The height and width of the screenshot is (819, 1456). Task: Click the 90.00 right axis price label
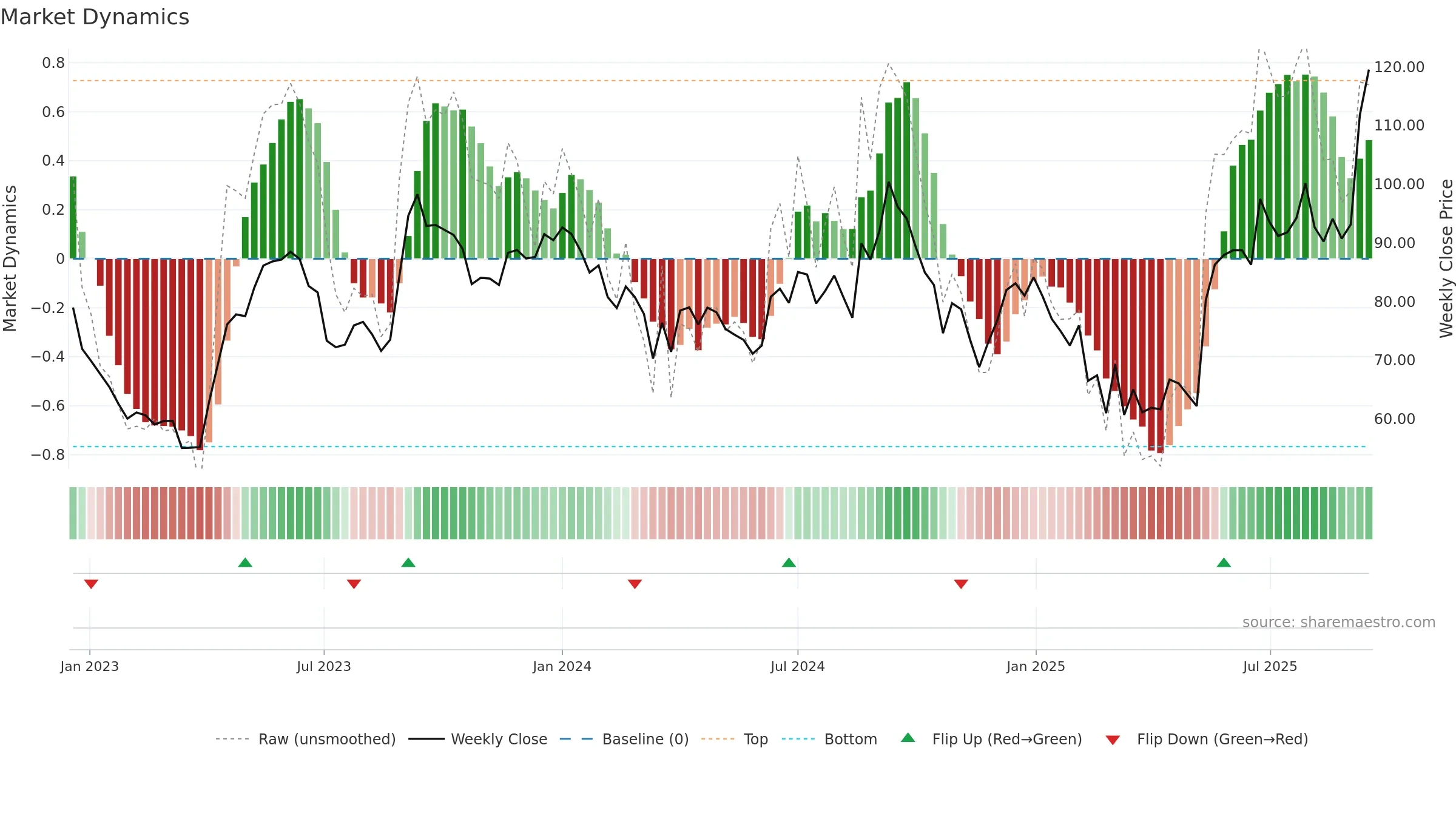1394,243
